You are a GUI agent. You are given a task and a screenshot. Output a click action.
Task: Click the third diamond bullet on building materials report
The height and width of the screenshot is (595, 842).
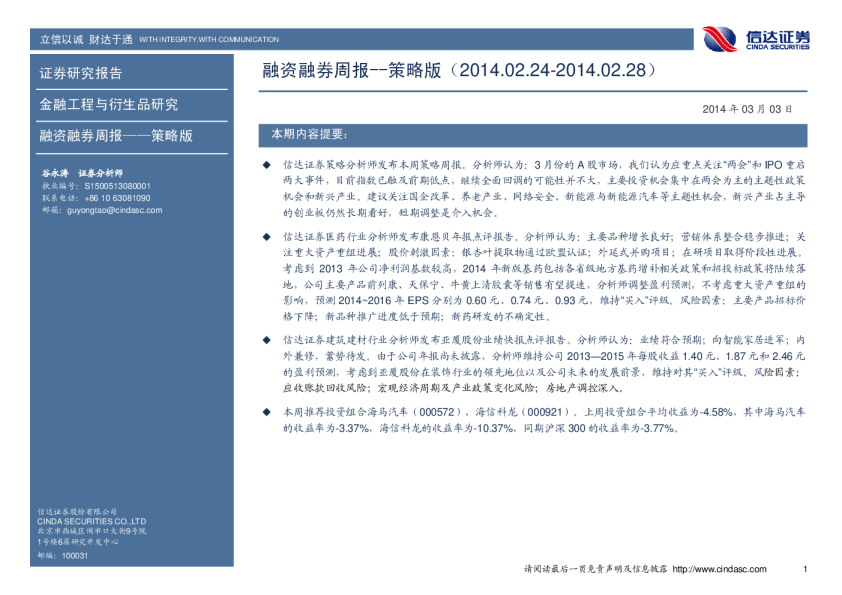click(265, 340)
